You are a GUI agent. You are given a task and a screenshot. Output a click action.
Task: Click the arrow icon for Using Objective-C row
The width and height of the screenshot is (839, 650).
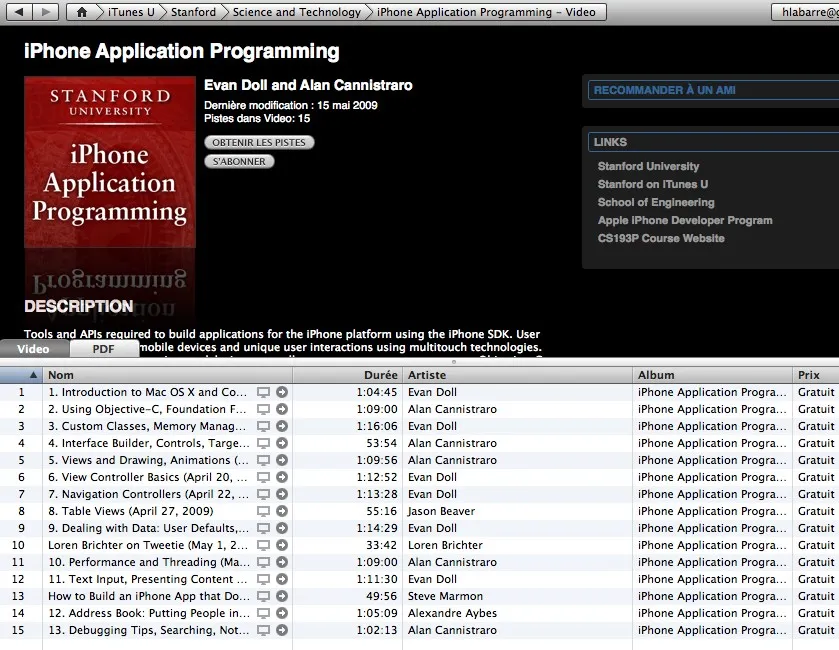282,409
